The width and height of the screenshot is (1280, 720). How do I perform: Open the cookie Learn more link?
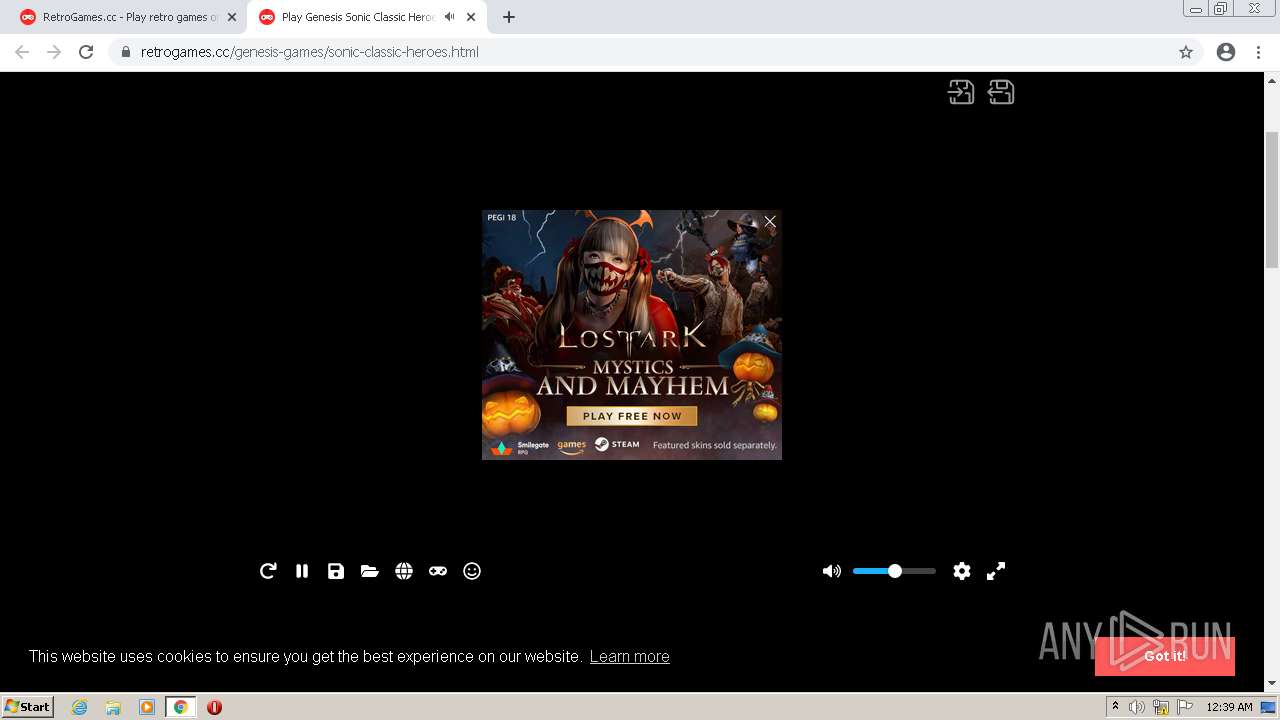pos(629,656)
